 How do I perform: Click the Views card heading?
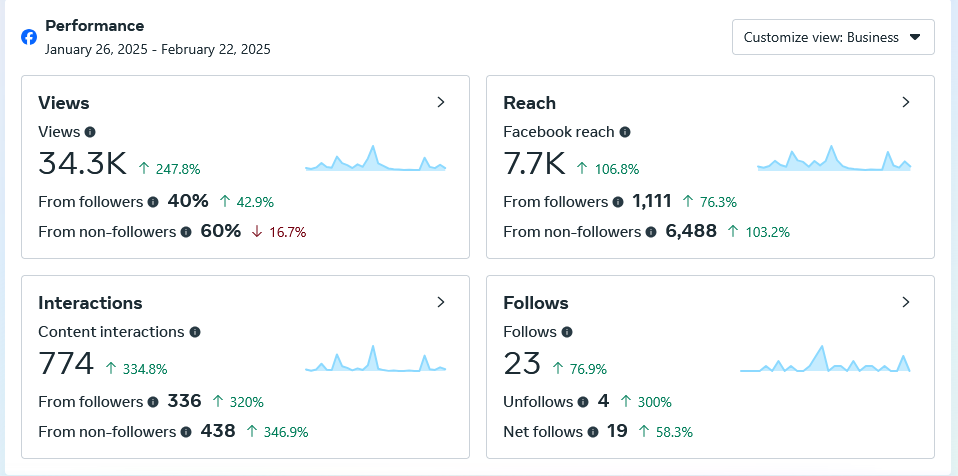(64, 103)
